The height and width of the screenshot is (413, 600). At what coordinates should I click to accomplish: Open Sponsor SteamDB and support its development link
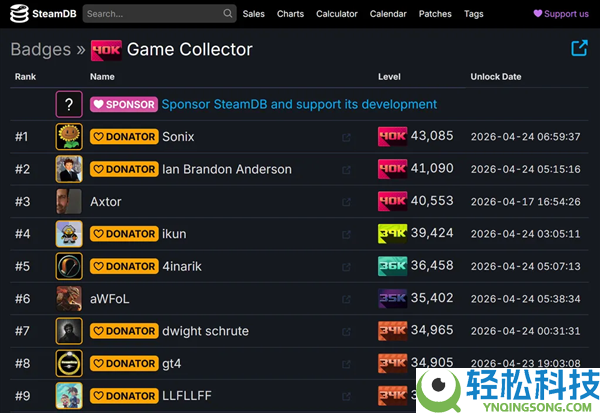tap(299, 104)
